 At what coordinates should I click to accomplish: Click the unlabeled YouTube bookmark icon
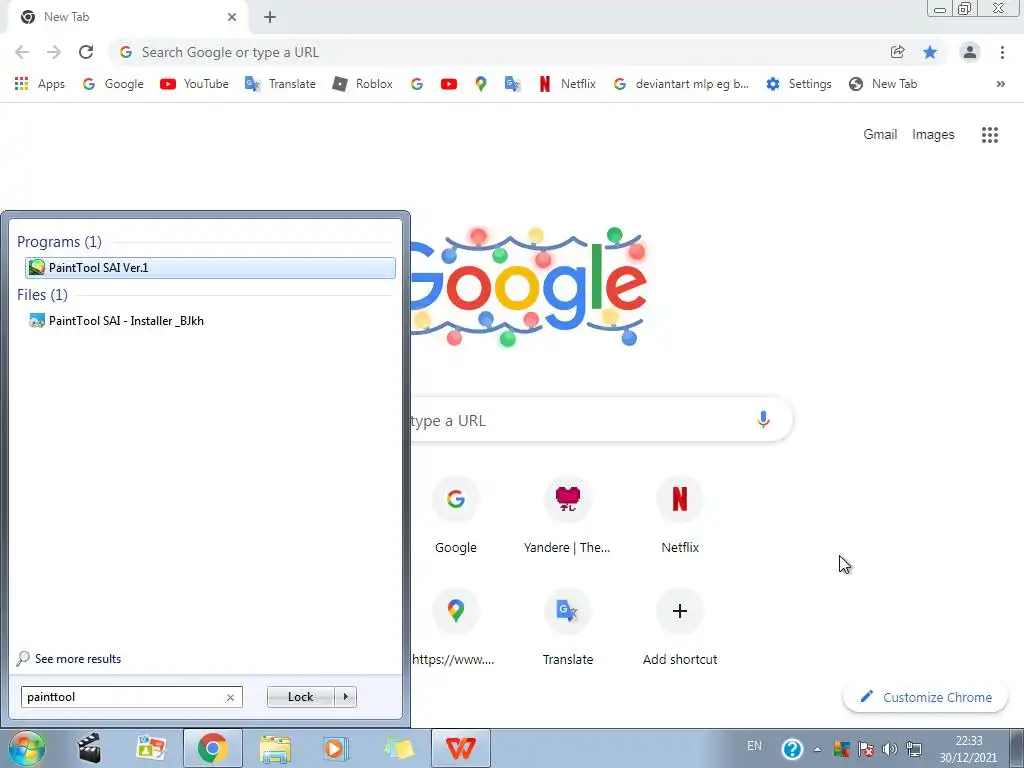click(449, 84)
